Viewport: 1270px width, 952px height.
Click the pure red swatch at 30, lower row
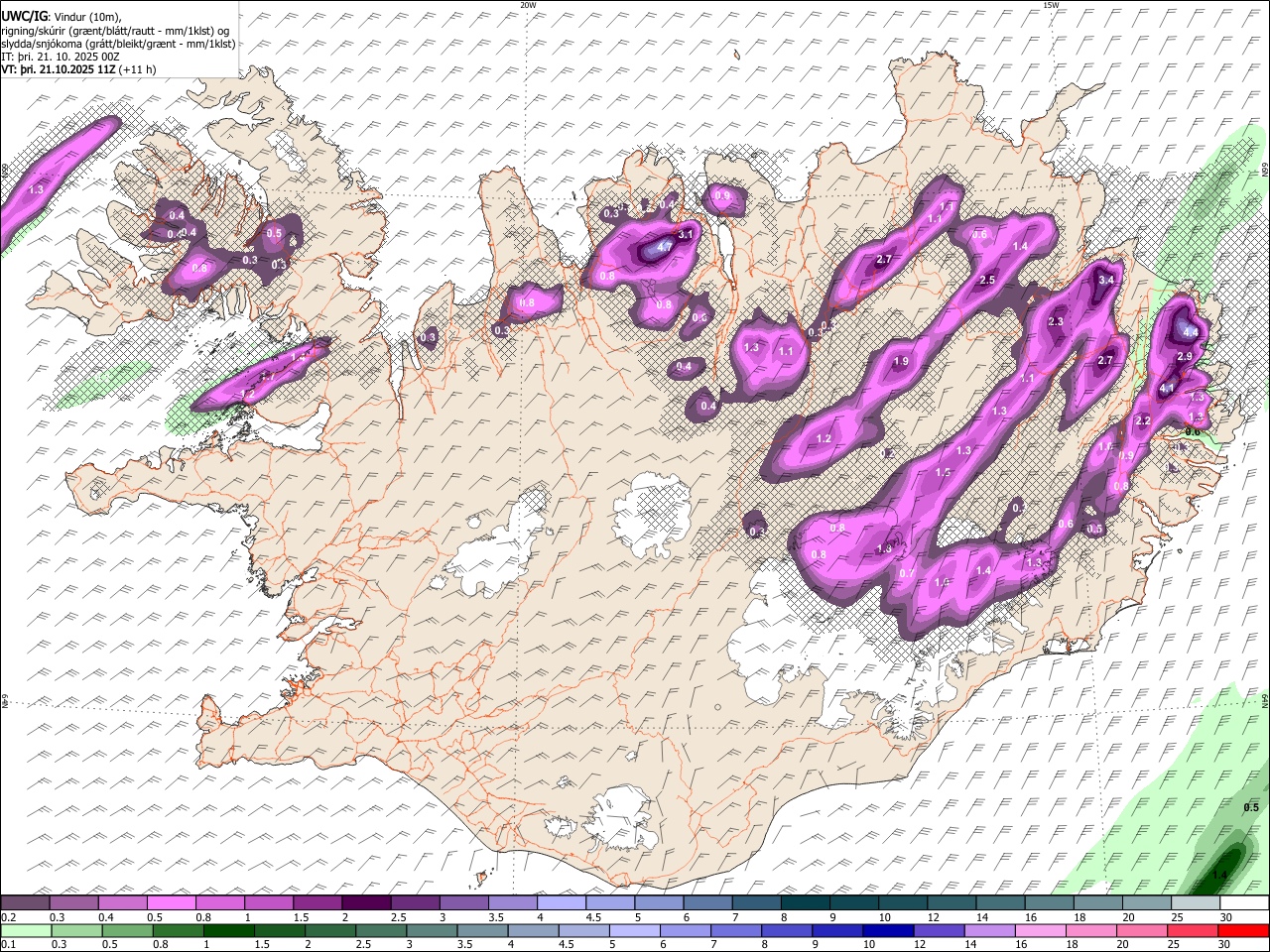click(x=1244, y=930)
